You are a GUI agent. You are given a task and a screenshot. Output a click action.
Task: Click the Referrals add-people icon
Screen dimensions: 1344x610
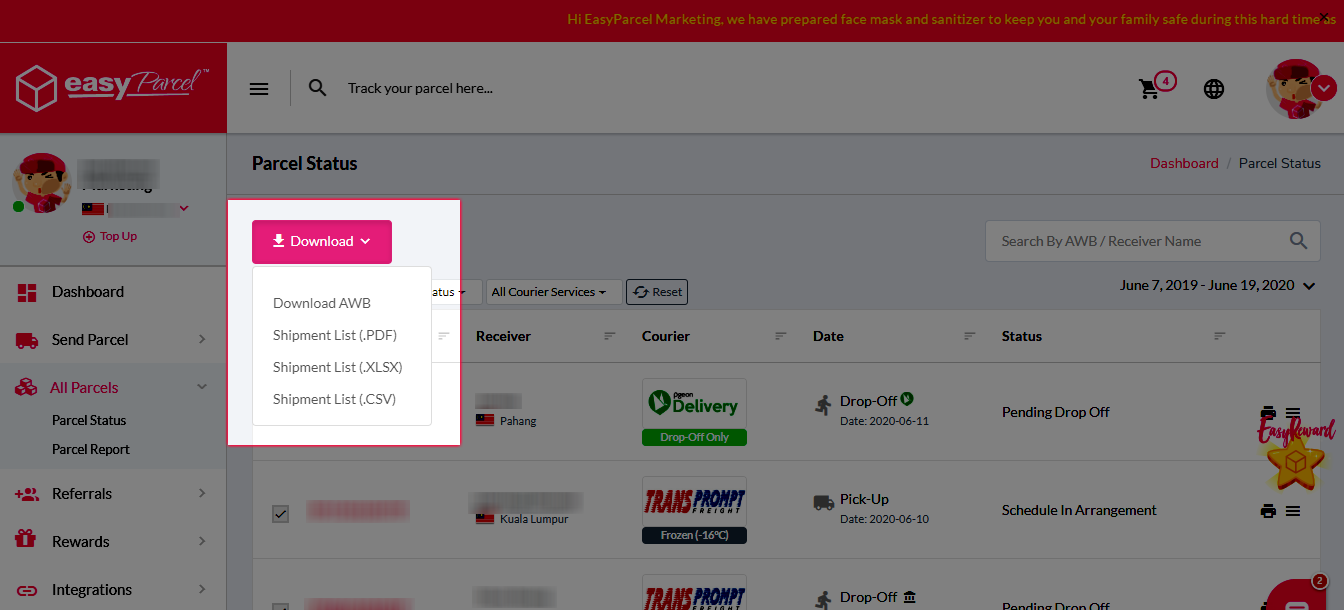click(27, 494)
